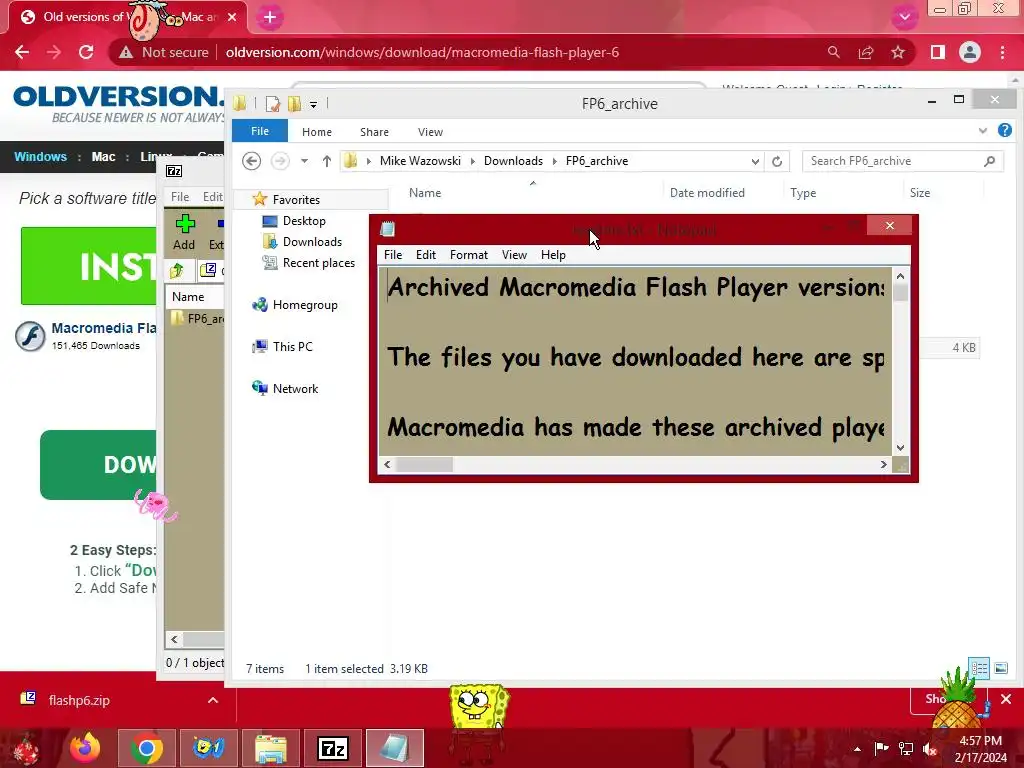1024x768 pixels.
Task: Switch Explorer to large icons view
Action: [1000, 668]
